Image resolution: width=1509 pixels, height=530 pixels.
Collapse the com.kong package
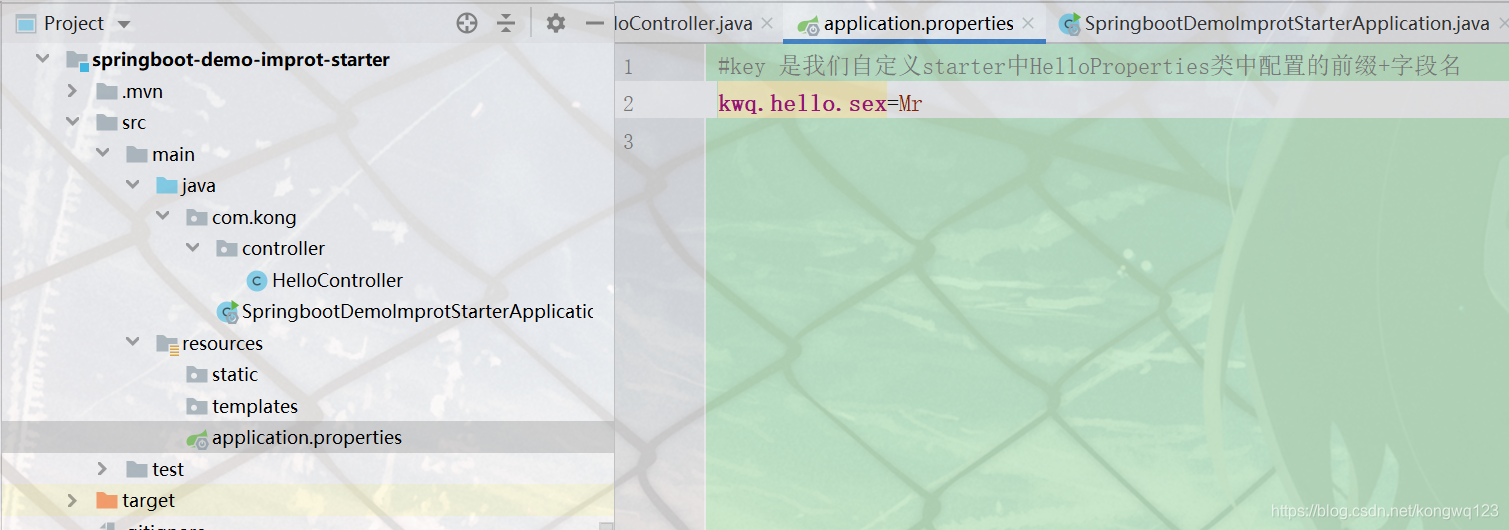point(162,217)
